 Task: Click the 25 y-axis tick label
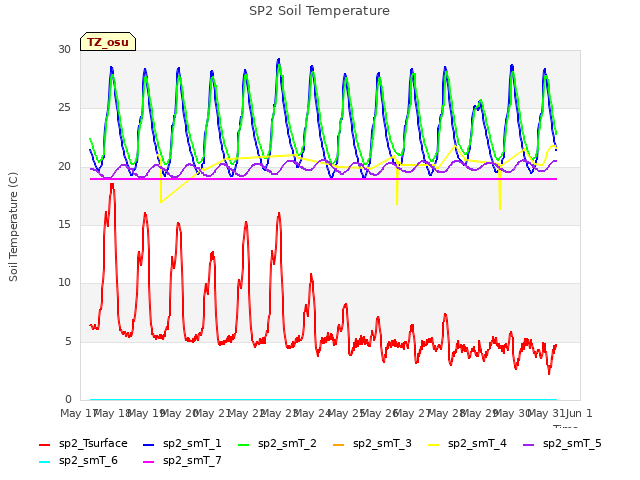(x=64, y=108)
